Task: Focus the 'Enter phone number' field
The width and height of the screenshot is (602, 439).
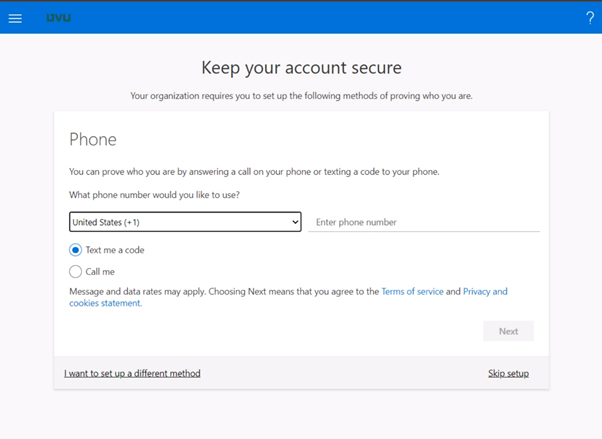Action: 425,222
